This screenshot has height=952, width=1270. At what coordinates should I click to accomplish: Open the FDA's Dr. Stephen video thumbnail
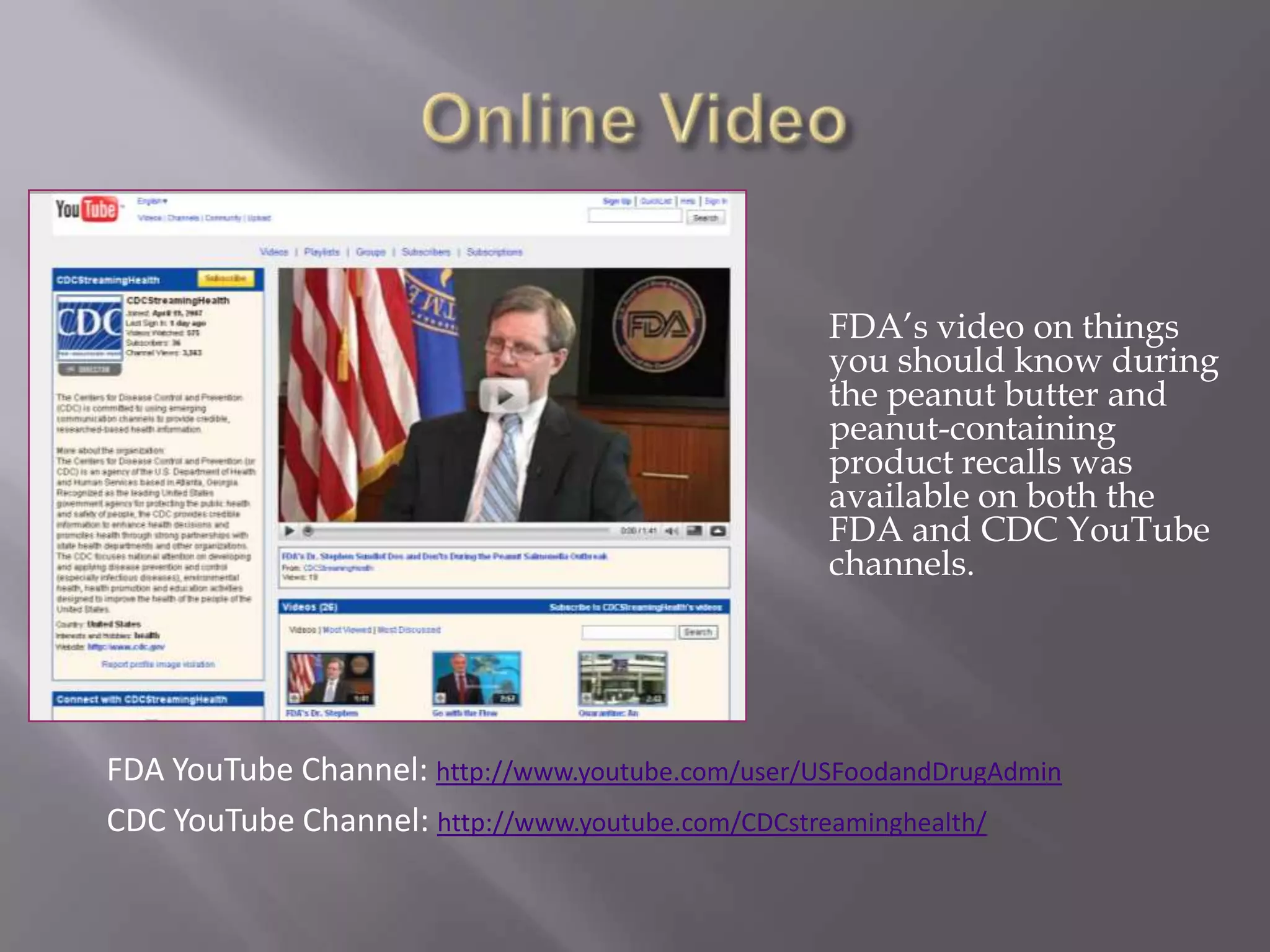[330, 678]
